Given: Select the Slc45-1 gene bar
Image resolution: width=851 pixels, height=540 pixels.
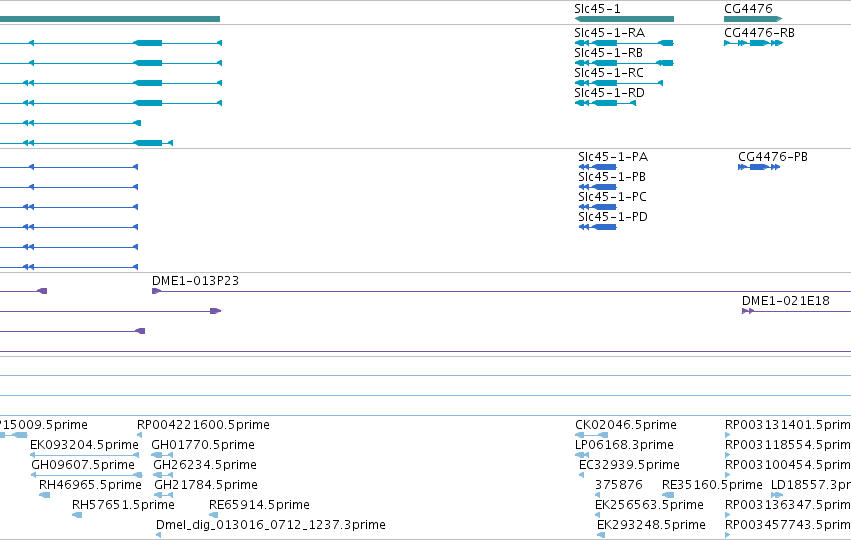Looking at the screenshot, I should tap(624, 19).
